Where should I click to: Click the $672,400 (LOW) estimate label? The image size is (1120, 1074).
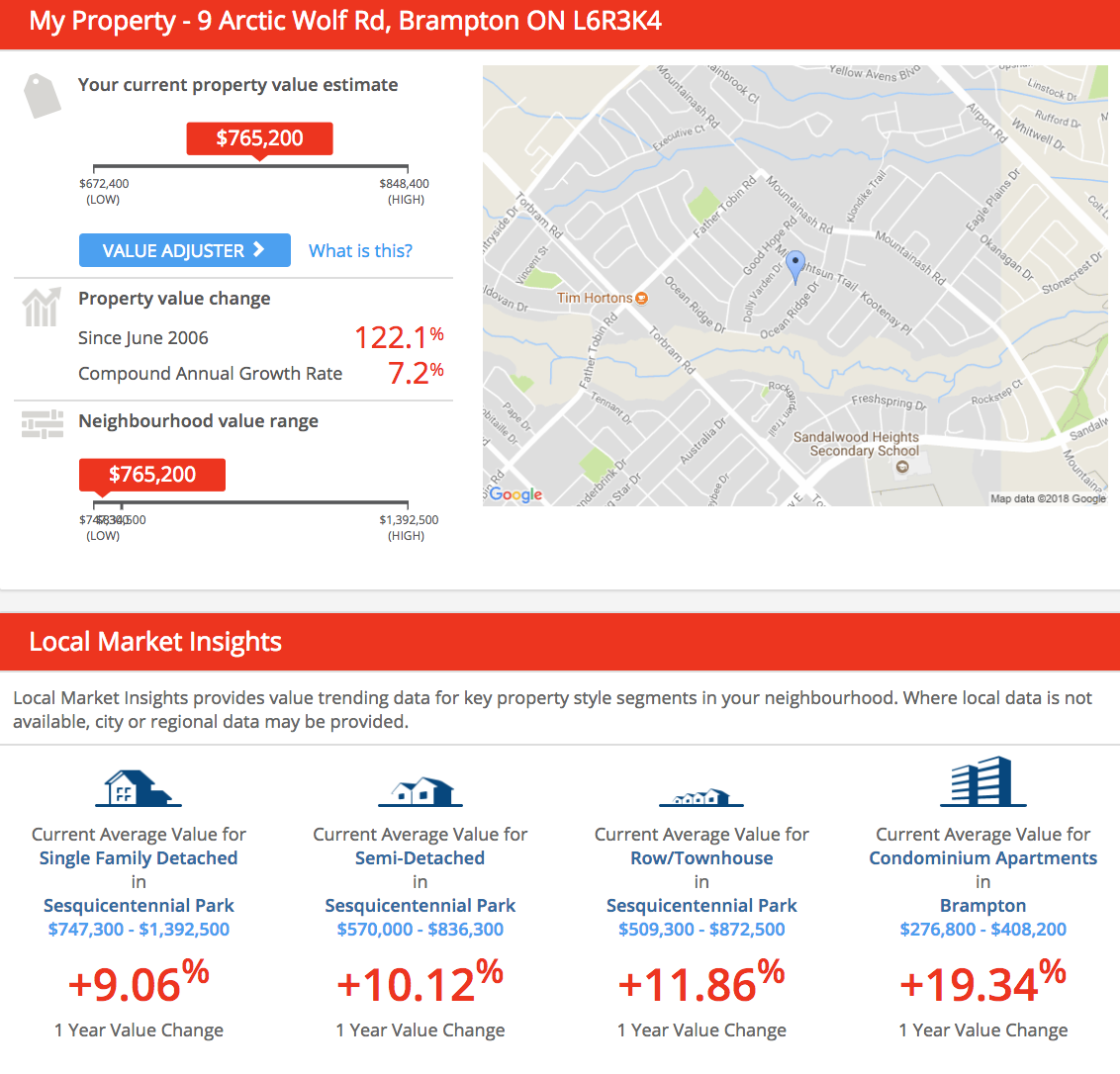coord(104,192)
